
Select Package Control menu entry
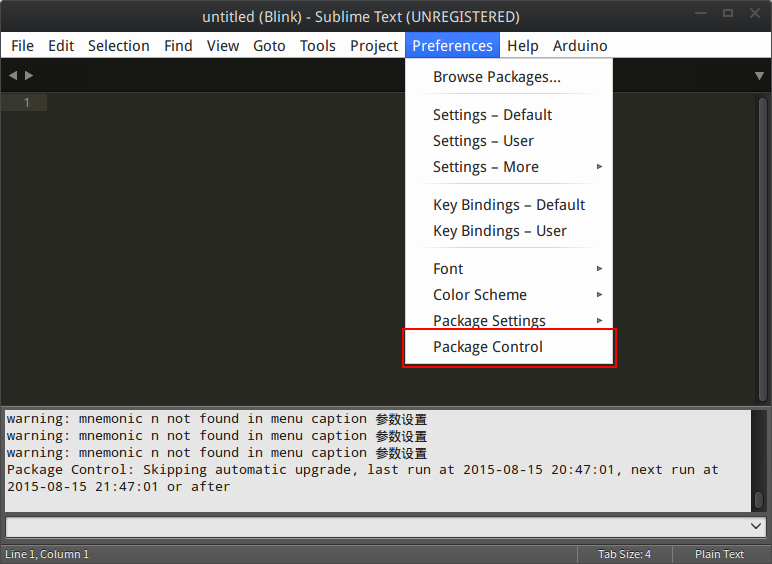point(509,347)
